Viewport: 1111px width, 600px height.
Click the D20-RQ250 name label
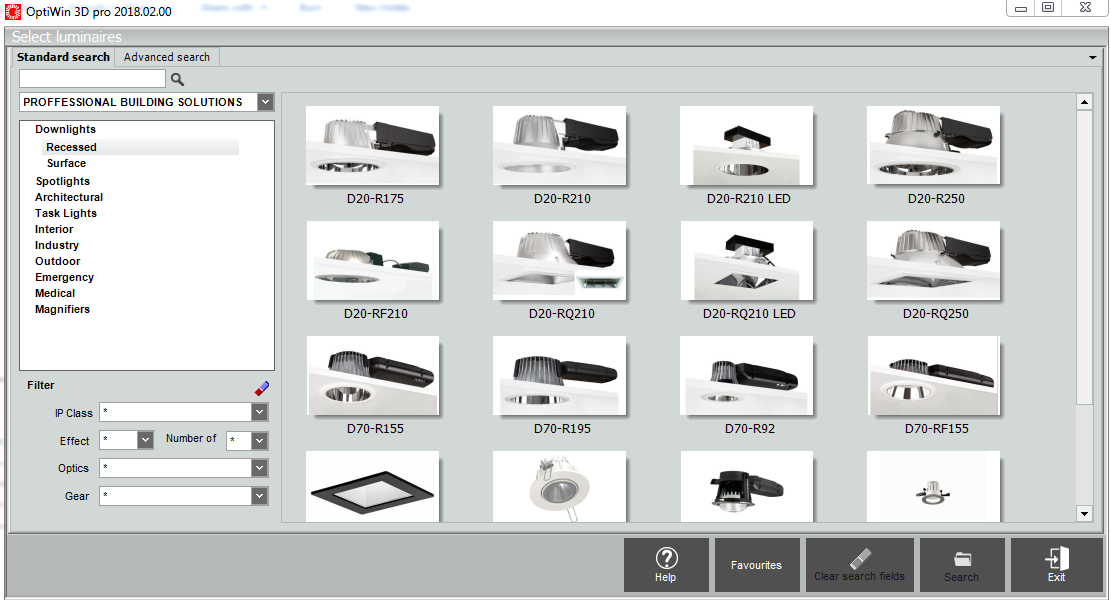coord(935,314)
